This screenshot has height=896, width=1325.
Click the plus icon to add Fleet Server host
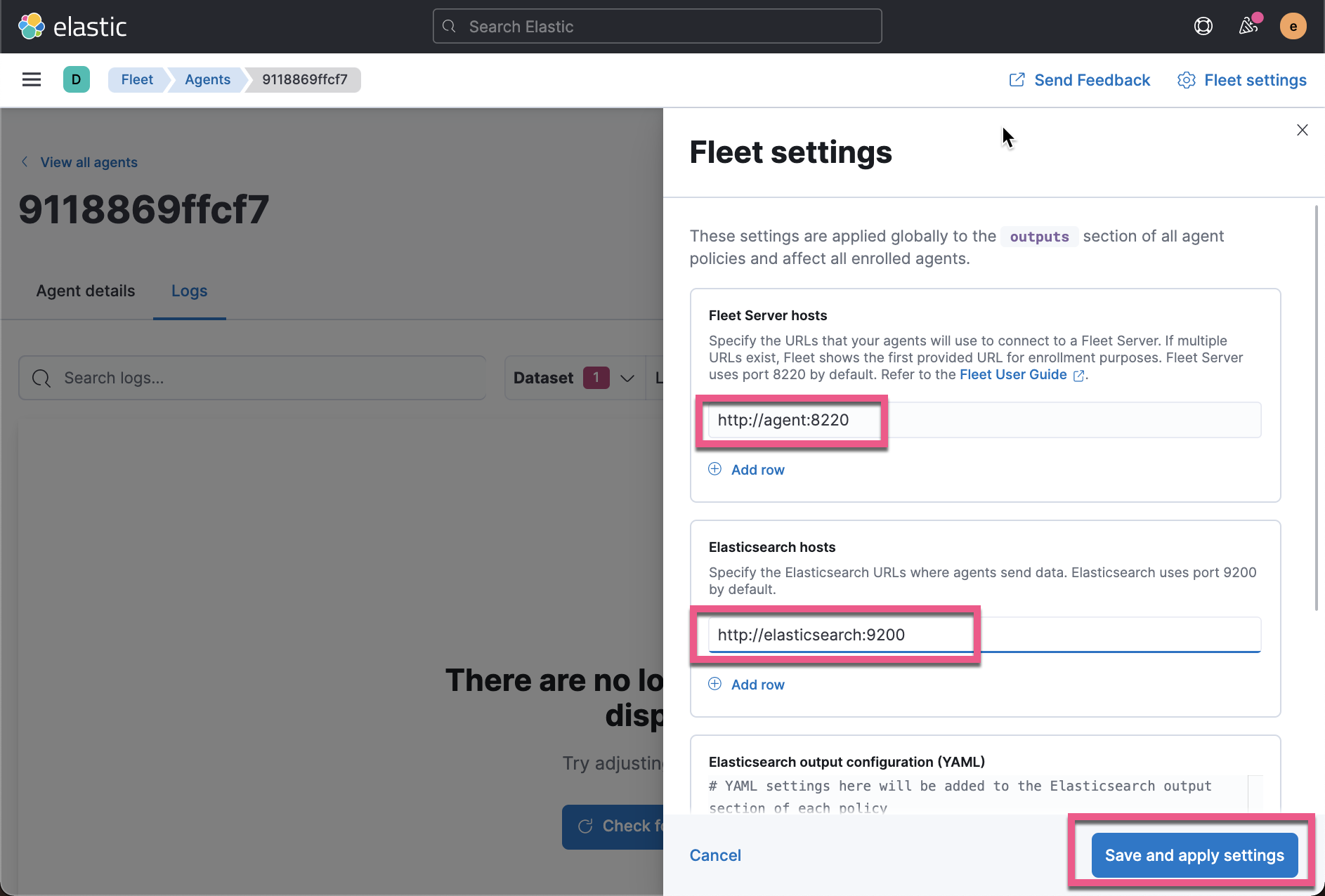click(714, 469)
